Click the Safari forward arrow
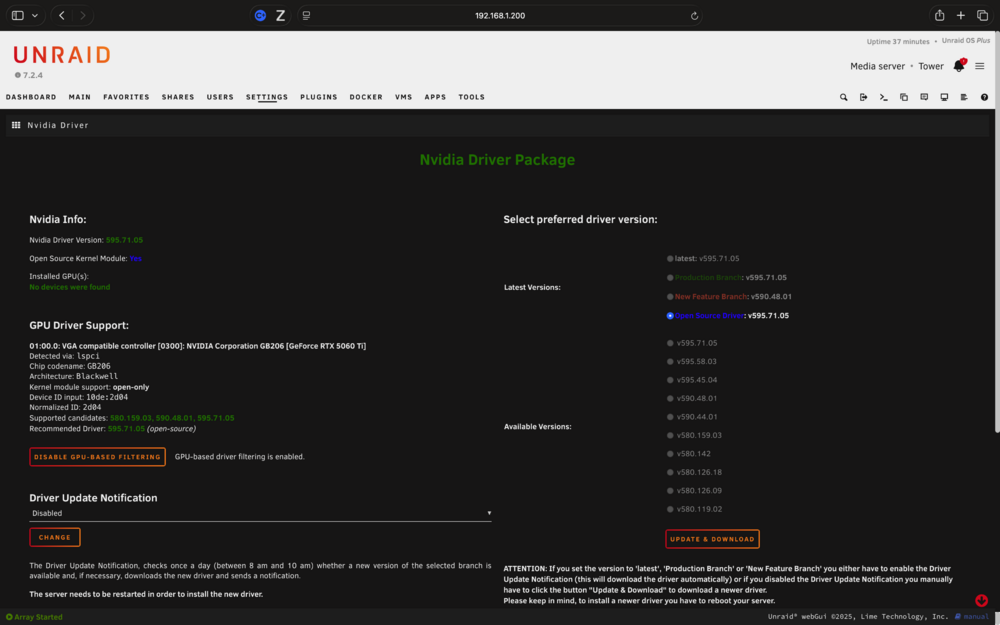1000x625 pixels. (x=82, y=15)
